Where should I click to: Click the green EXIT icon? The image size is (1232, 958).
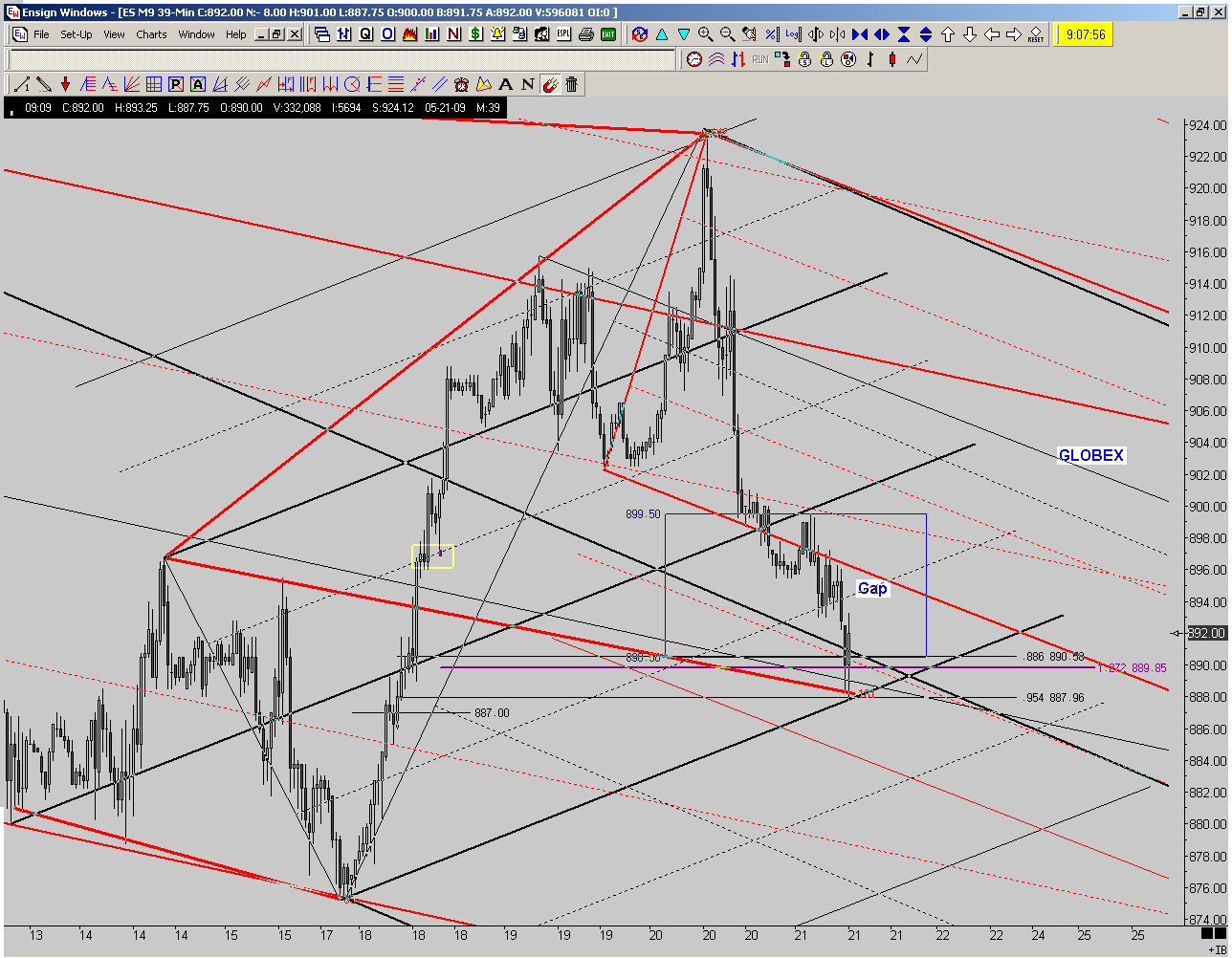click(x=607, y=34)
